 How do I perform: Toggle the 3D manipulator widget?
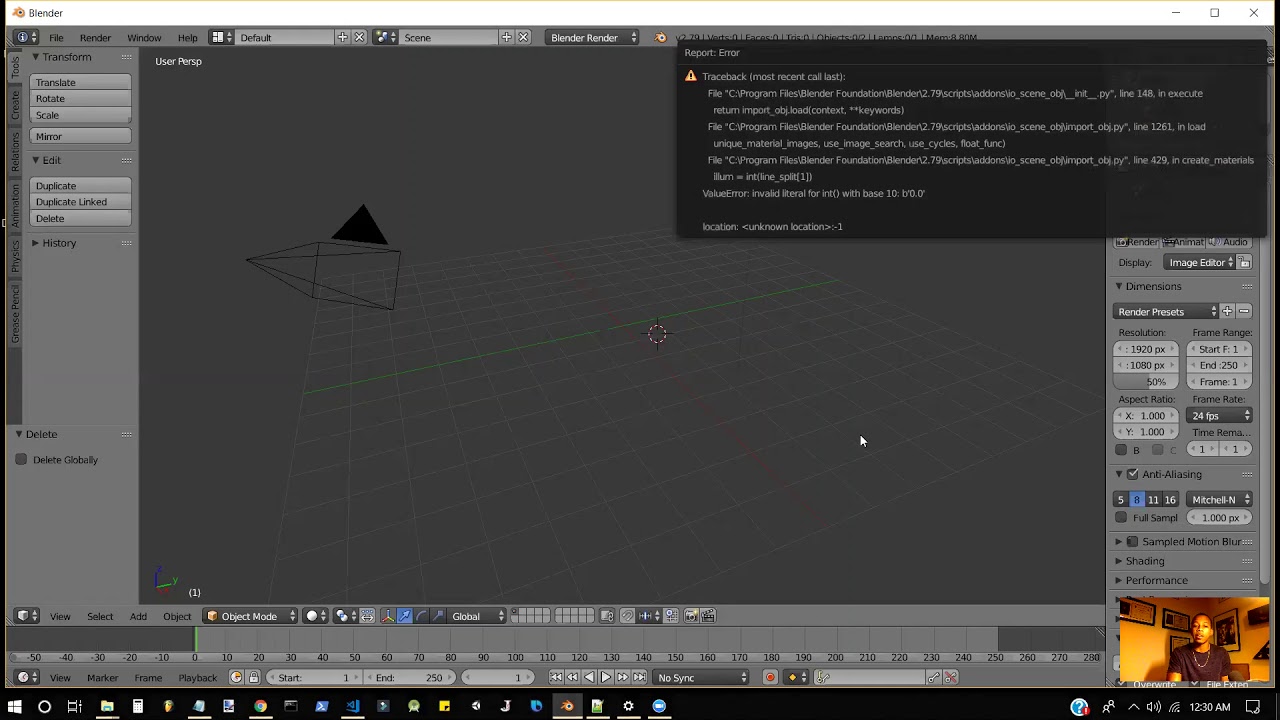388,616
